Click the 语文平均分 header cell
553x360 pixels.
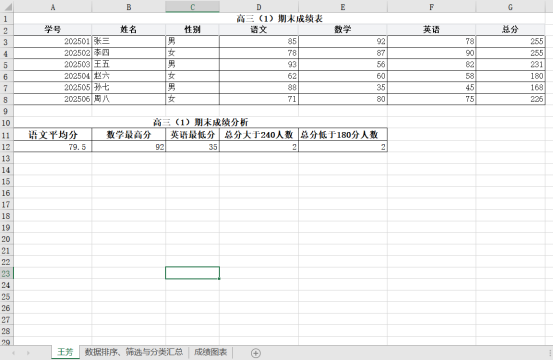coord(53,134)
